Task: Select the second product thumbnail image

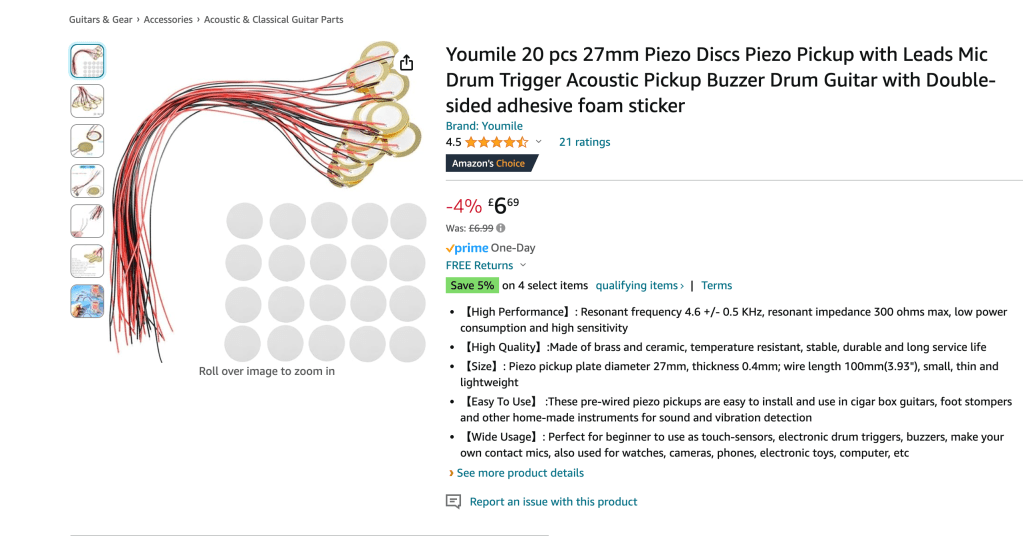Action: point(87,101)
